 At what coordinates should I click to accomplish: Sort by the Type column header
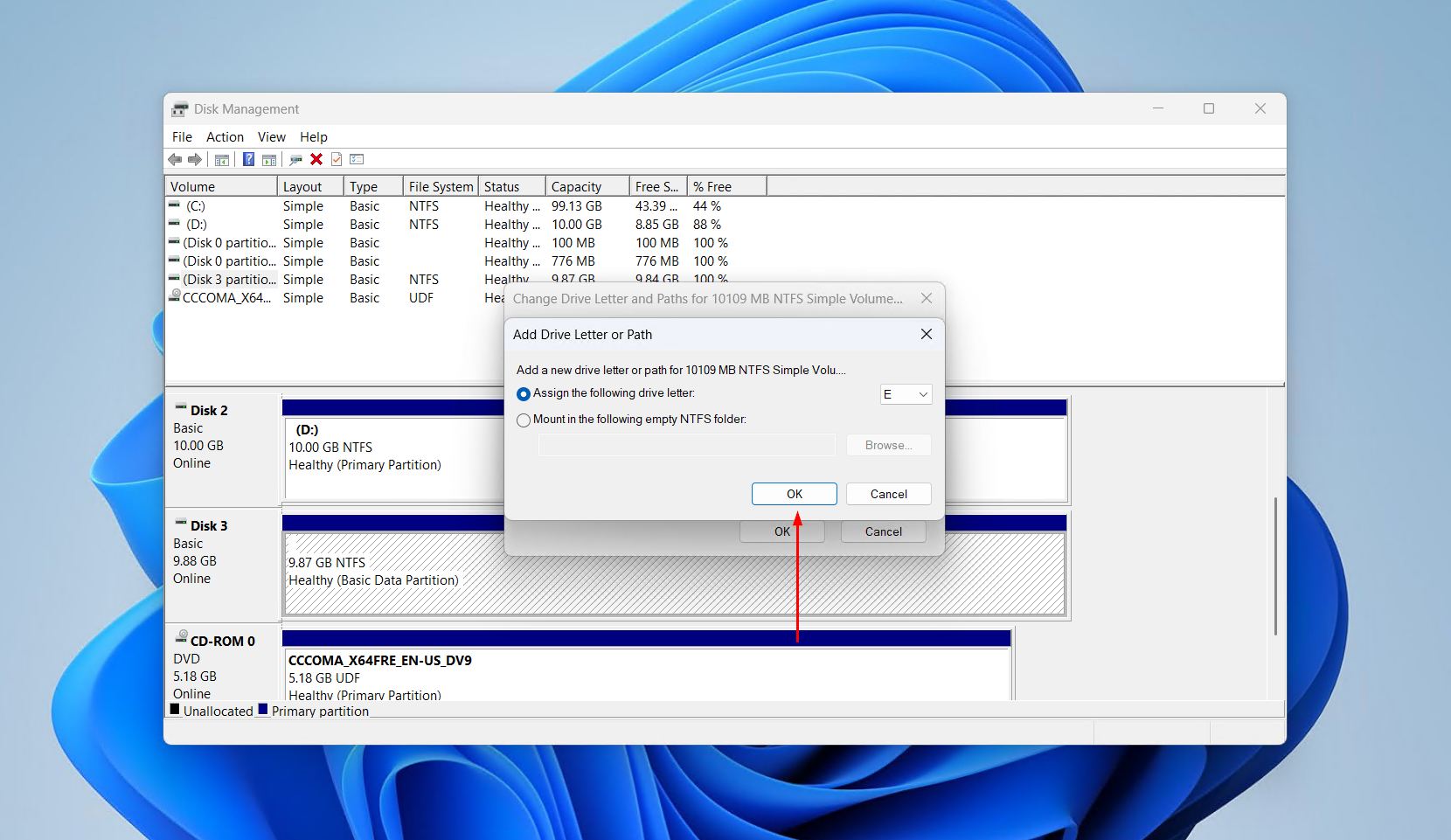[x=373, y=186]
